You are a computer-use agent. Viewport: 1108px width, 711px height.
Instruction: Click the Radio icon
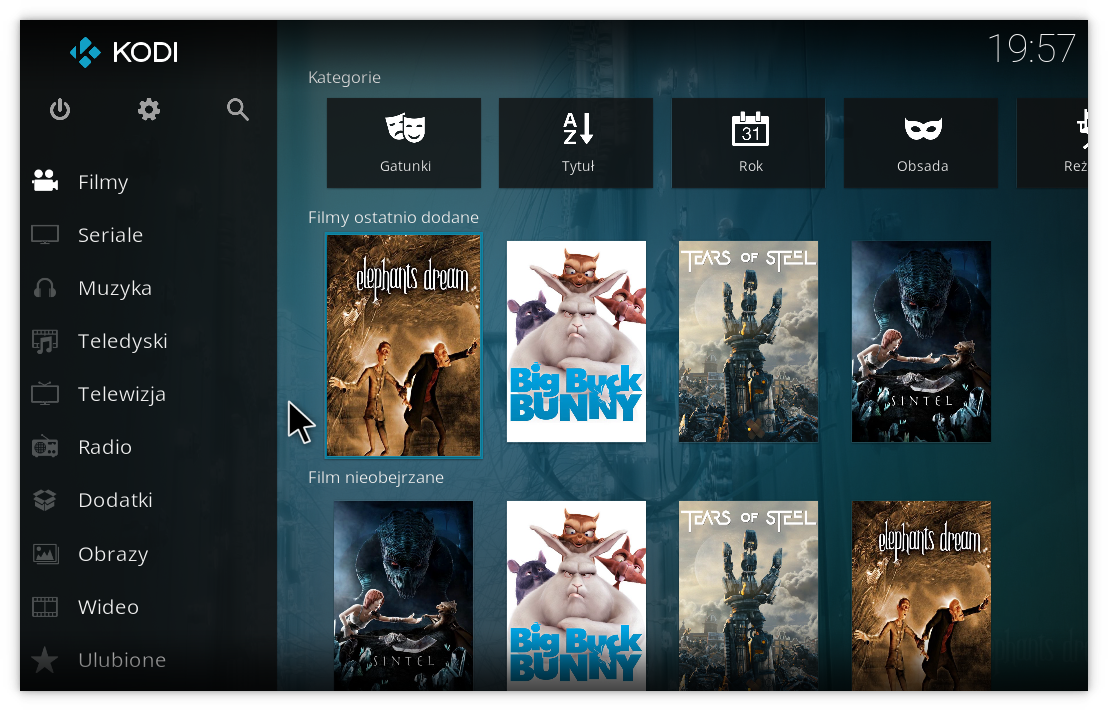tap(45, 447)
